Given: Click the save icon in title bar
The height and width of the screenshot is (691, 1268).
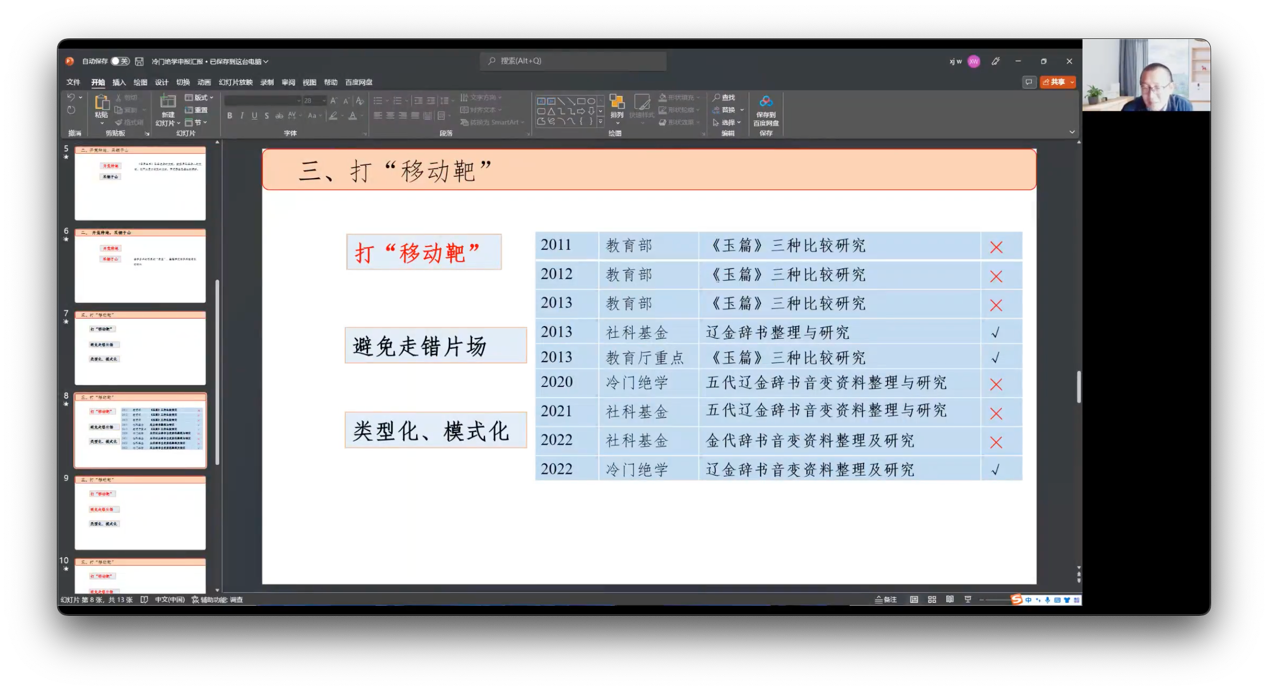Looking at the screenshot, I should click(139, 61).
